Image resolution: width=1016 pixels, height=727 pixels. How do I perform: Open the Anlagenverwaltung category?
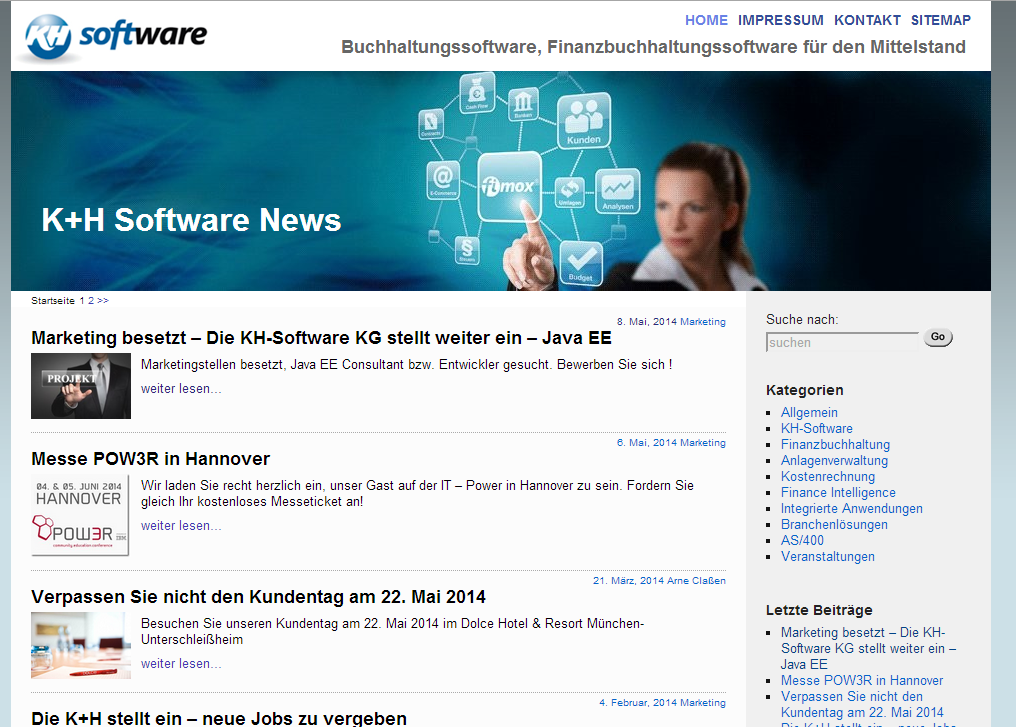(x=834, y=461)
